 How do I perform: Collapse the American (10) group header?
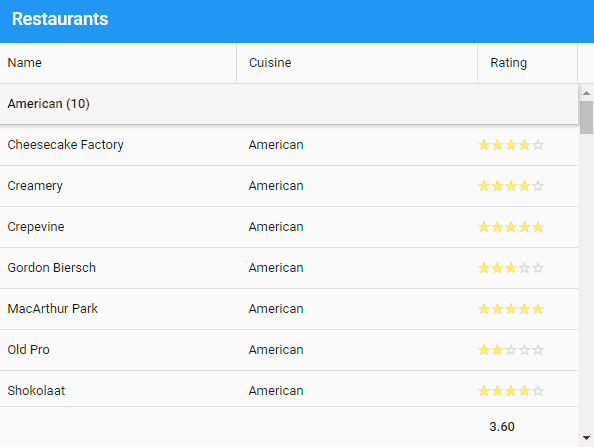pyautogui.click(x=289, y=104)
